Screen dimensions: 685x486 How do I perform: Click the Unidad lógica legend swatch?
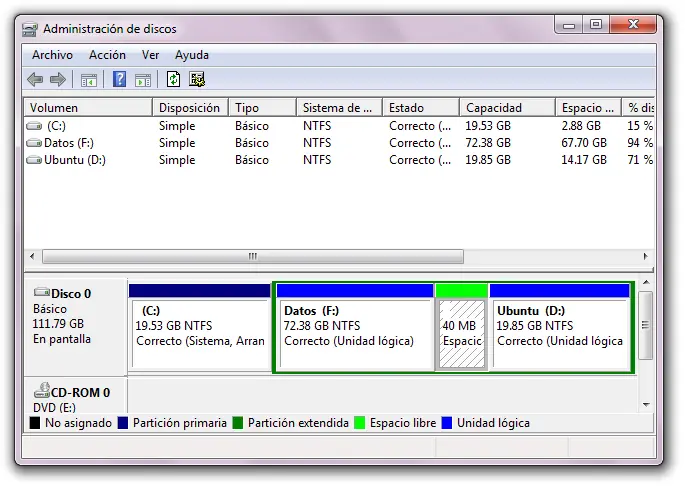[x=446, y=423]
